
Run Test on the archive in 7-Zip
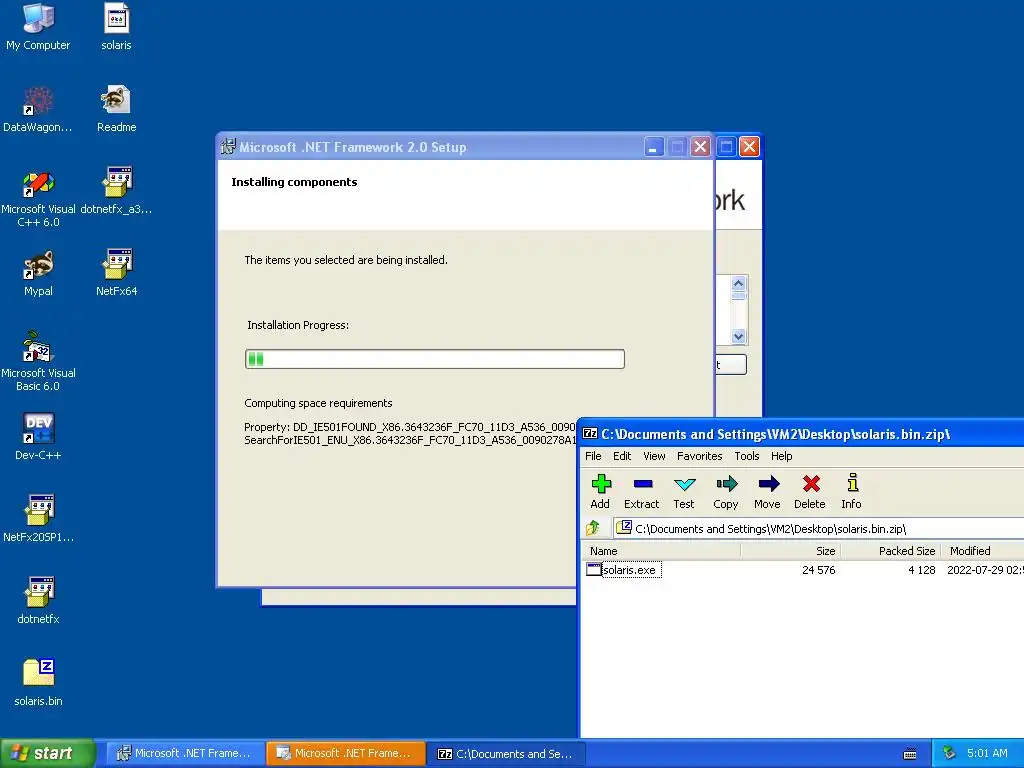(684, 491)
